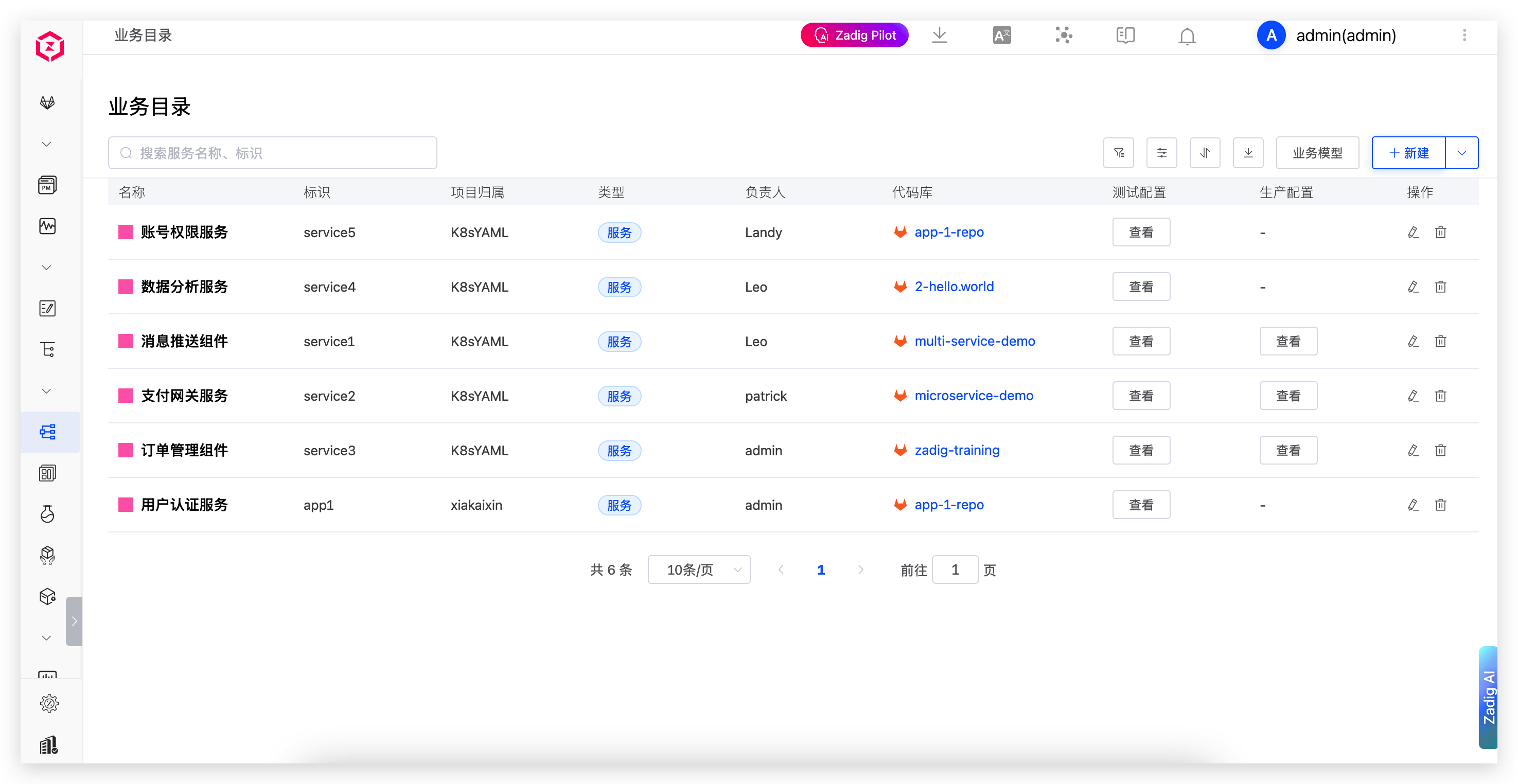Click the search service name input field
The width and height of the screenshot is (1518, 784).
point(272,153)
